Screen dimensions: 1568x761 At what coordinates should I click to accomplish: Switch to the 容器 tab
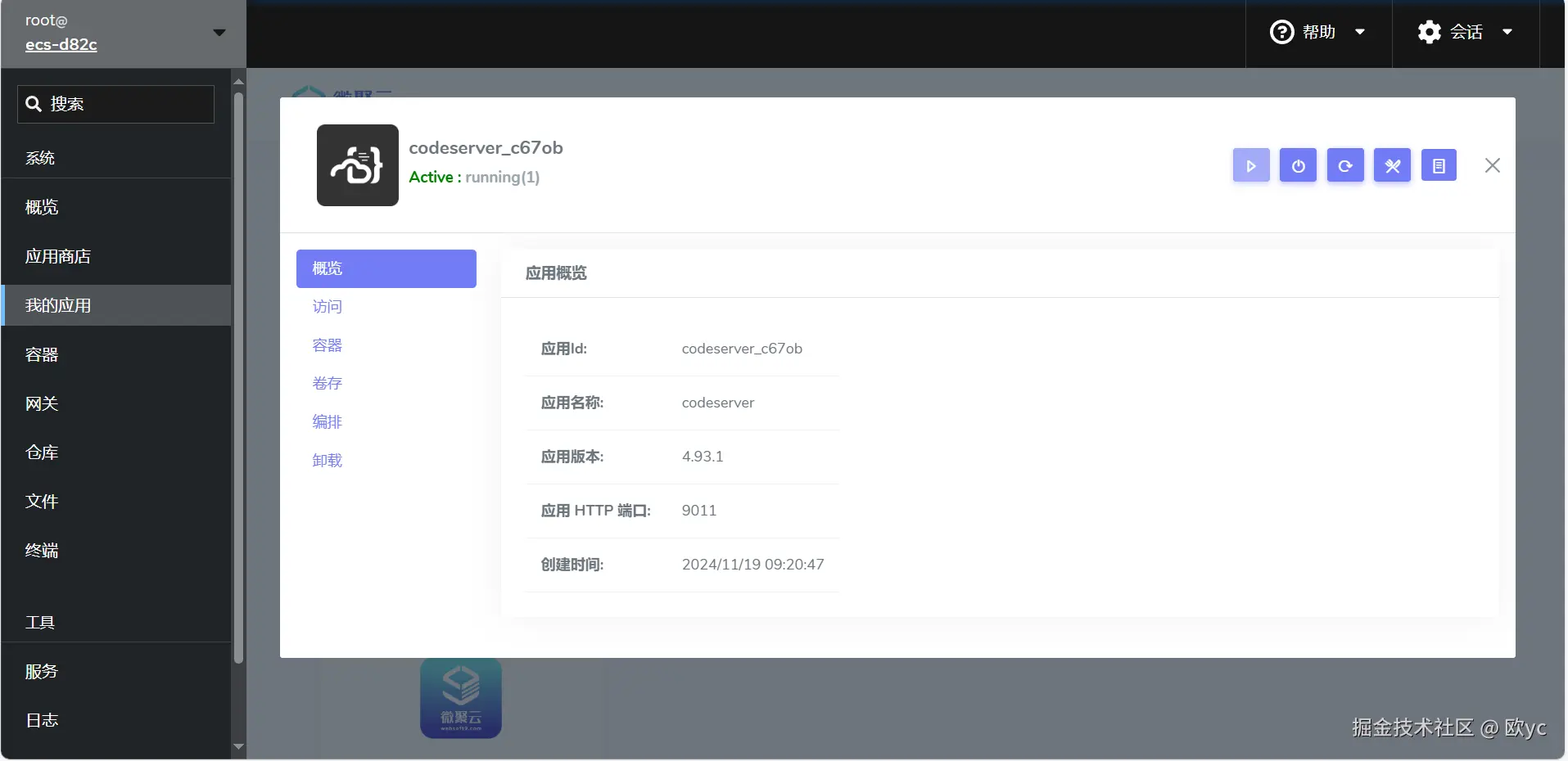327,344
